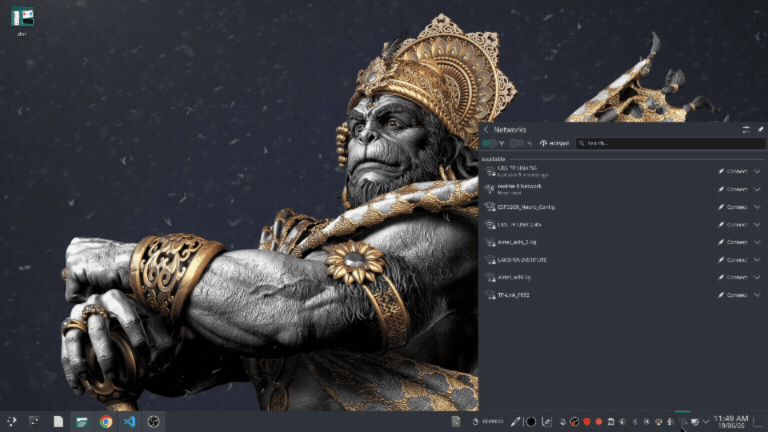Select the ESP32C6_Neuro_Config entry name
Image resolution: width=768 pixels, height=432 pixels.
(526, 207)
